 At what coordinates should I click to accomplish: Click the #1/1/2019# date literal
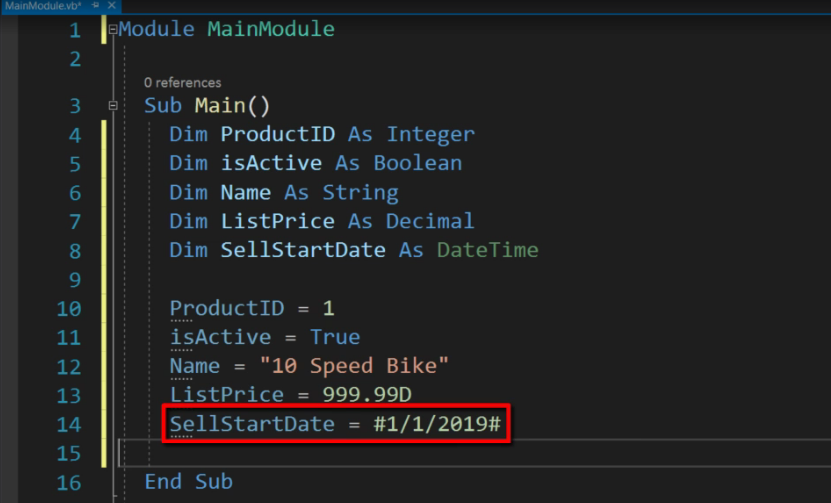[x=437, y=424]
